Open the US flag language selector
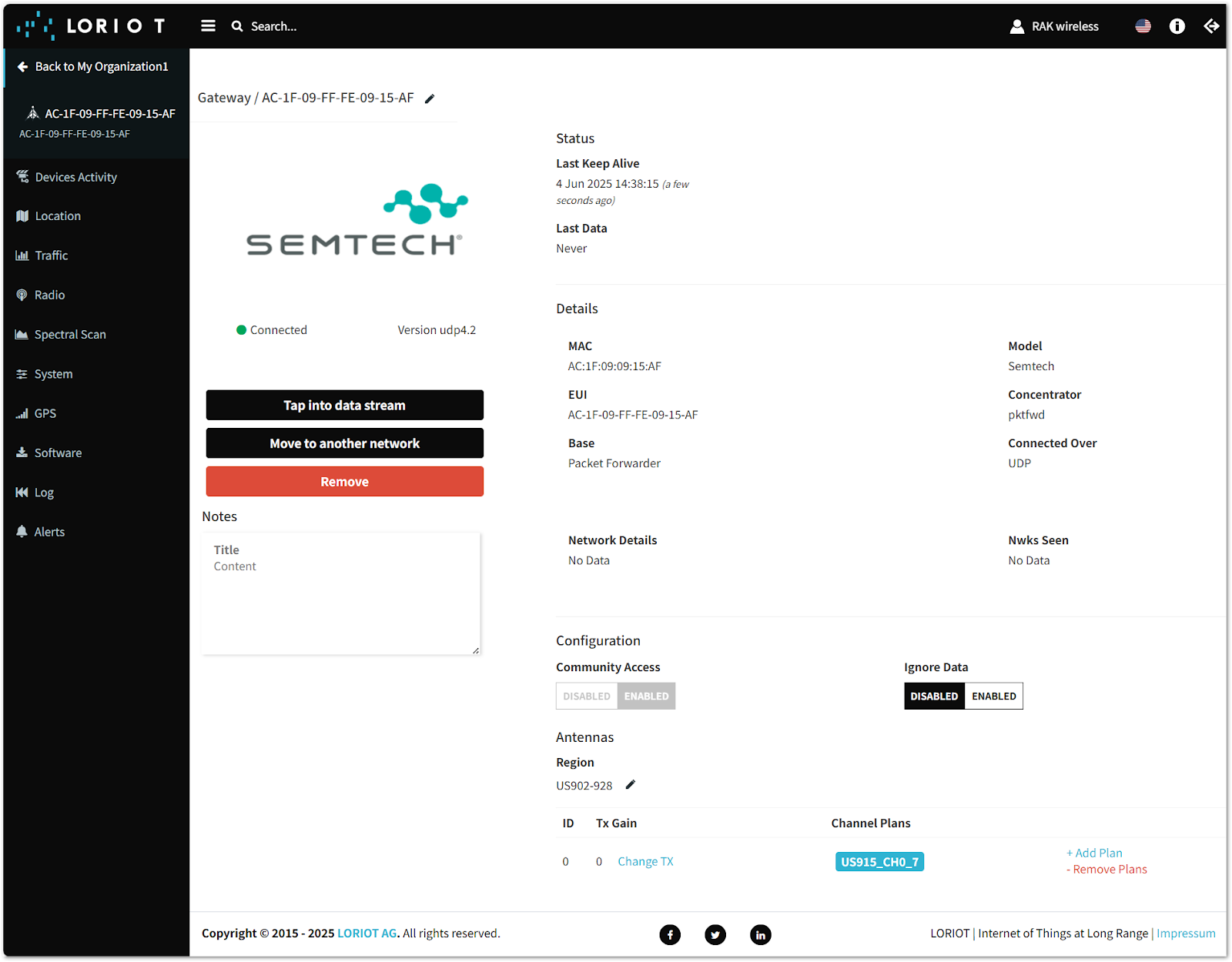This screenshot has width=1232, height=962. (x=1143, y=26)
